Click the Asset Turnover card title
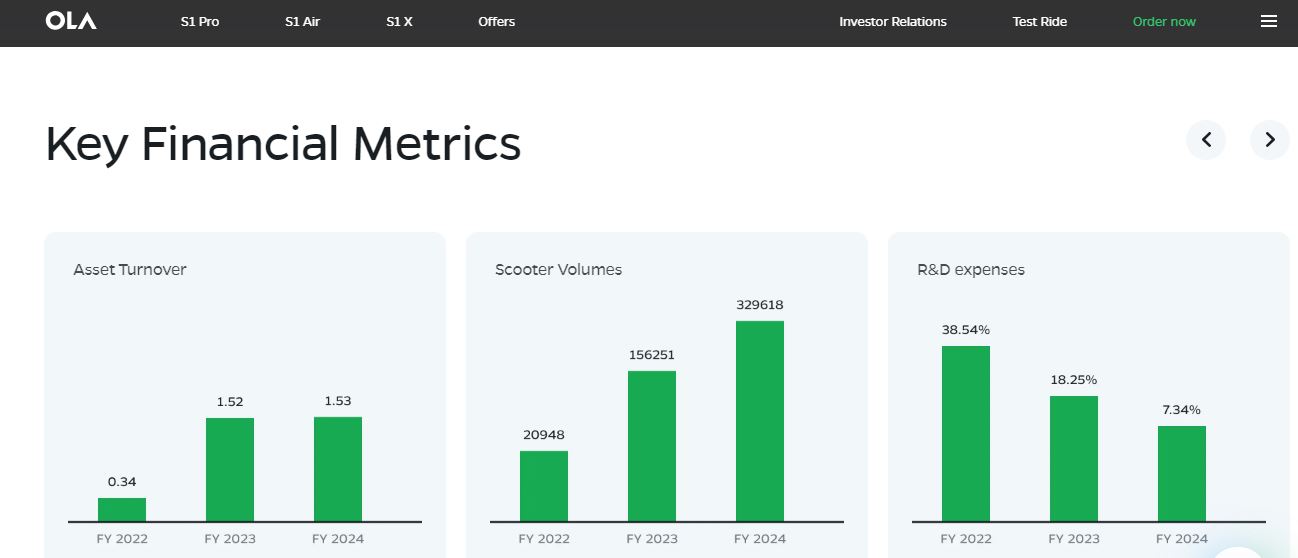 point(130,269)
